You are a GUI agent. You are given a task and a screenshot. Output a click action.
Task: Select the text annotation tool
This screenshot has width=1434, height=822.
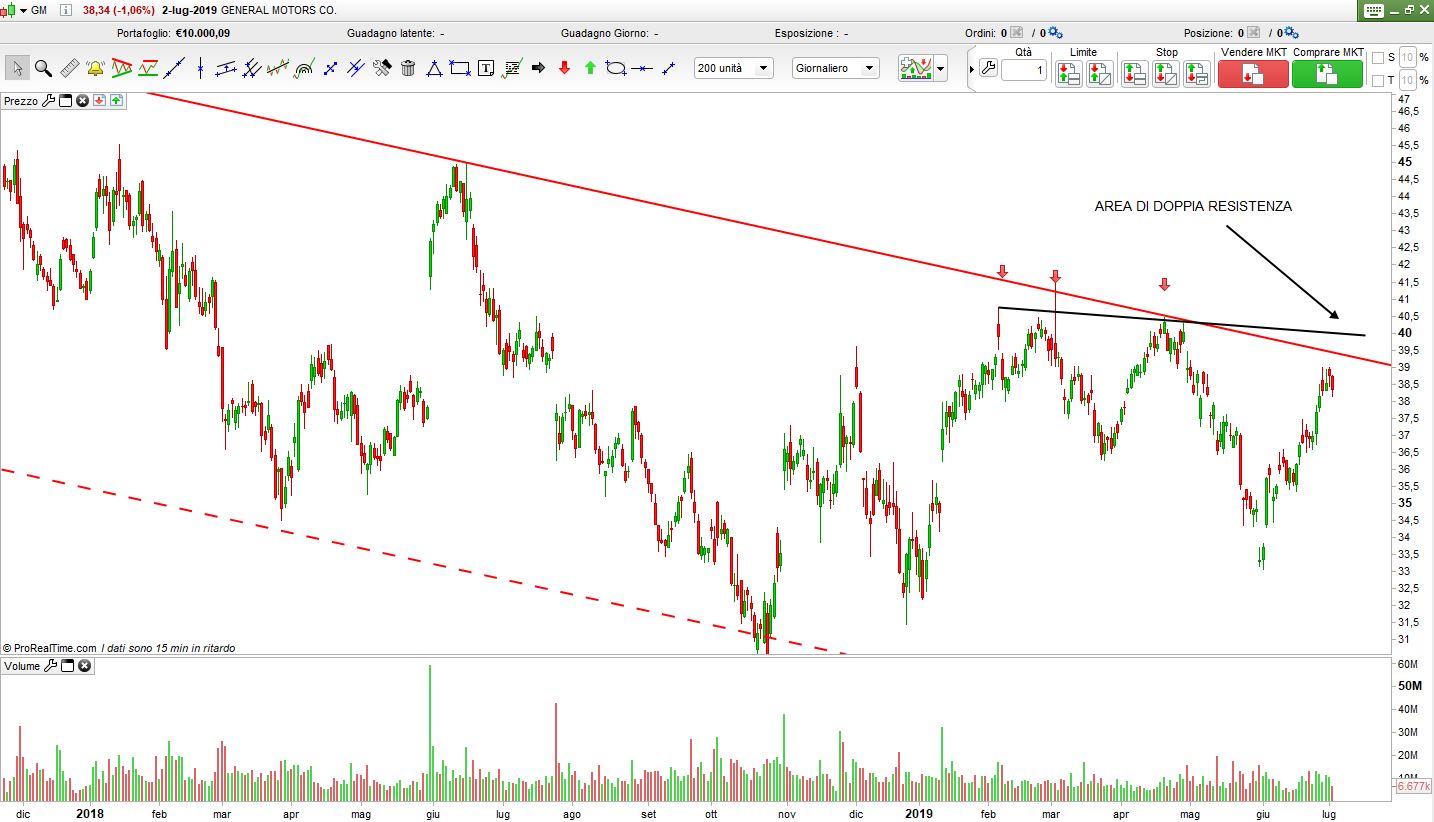[486, 68]
